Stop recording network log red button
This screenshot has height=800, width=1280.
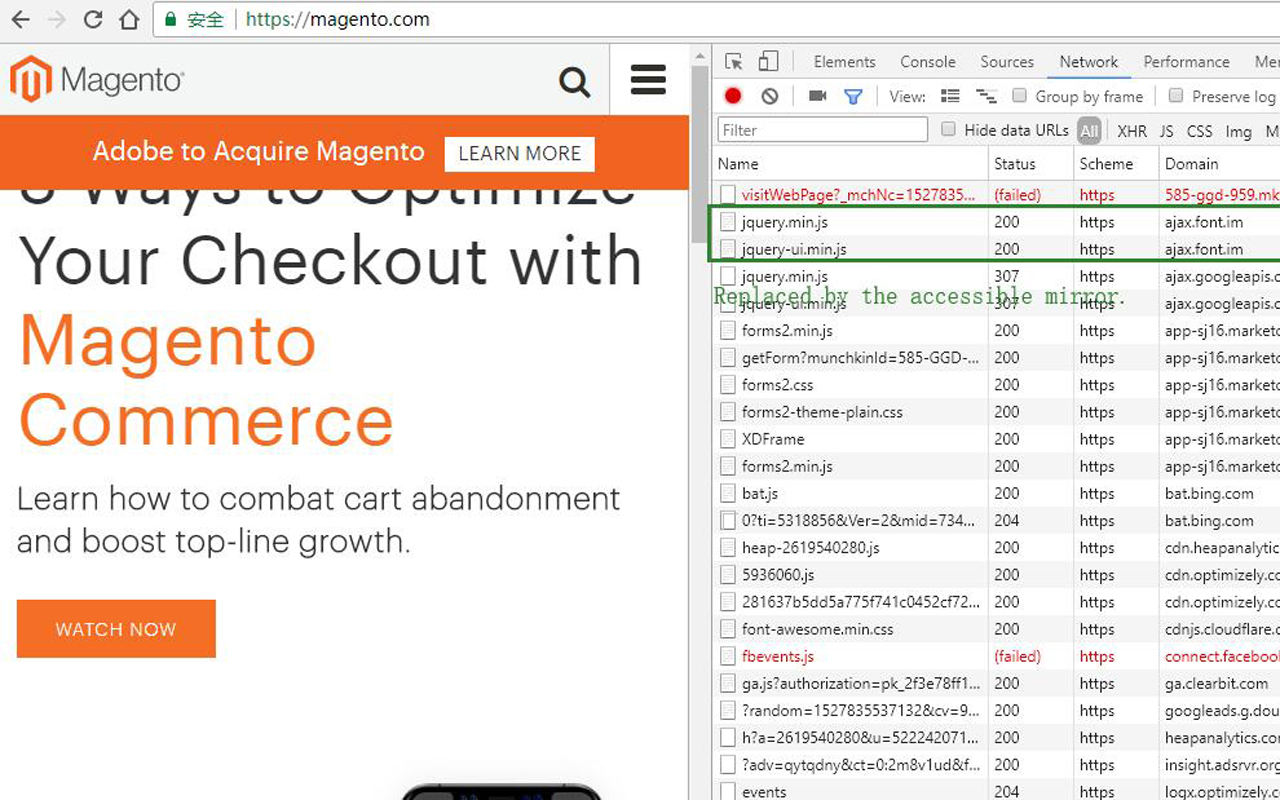(x=733, y=96)
